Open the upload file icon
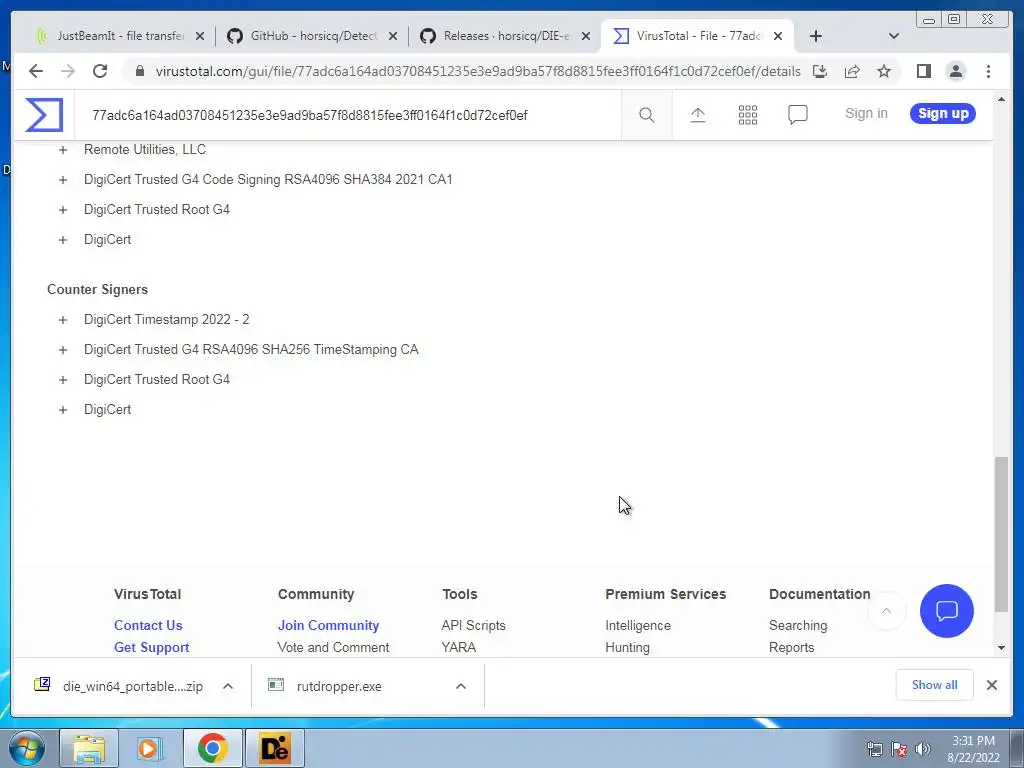This screenshot has width=1024, height=768. 697,115
